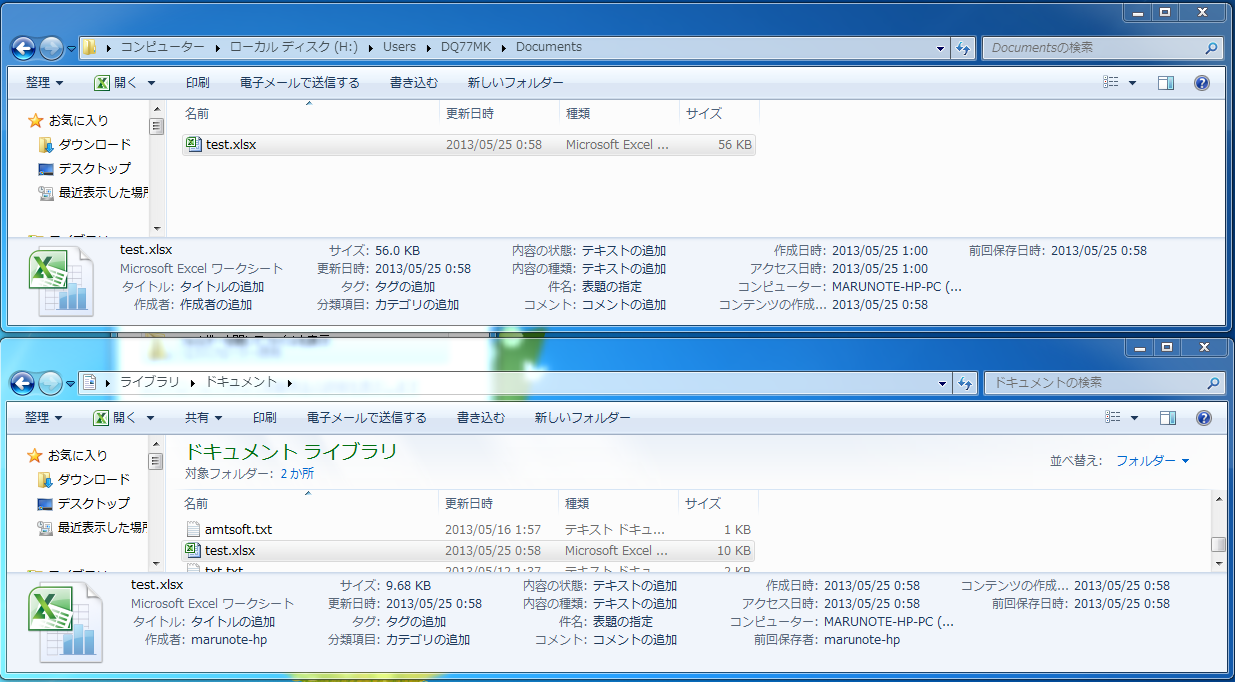The height and width of the screenshot is (682, 1235).
Task: Select test.xlsx Excel icon in bottom file list
Action: [194, 550]
